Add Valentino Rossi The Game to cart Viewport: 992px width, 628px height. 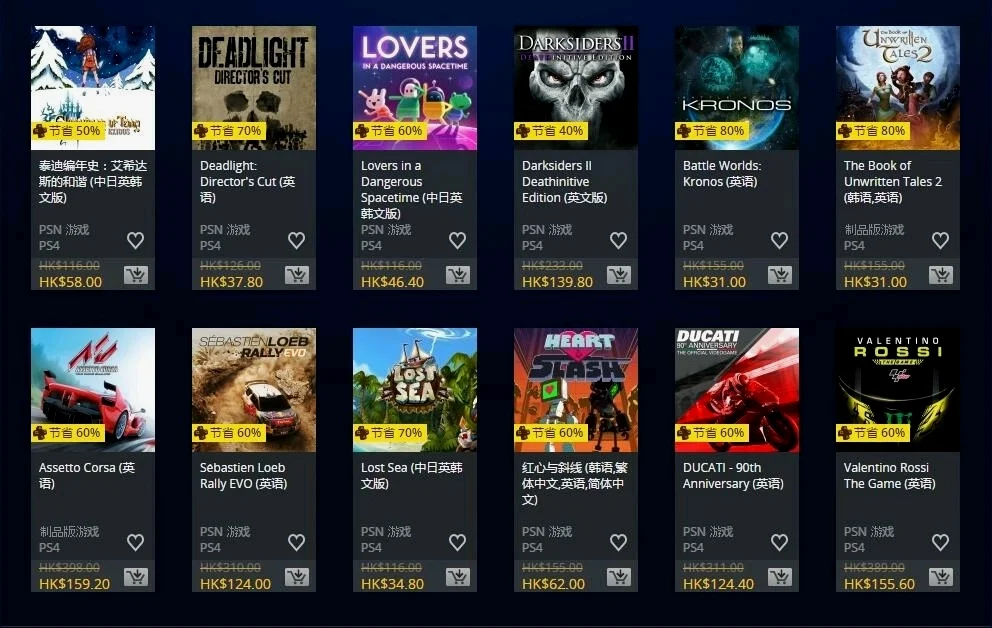[941, 577]
